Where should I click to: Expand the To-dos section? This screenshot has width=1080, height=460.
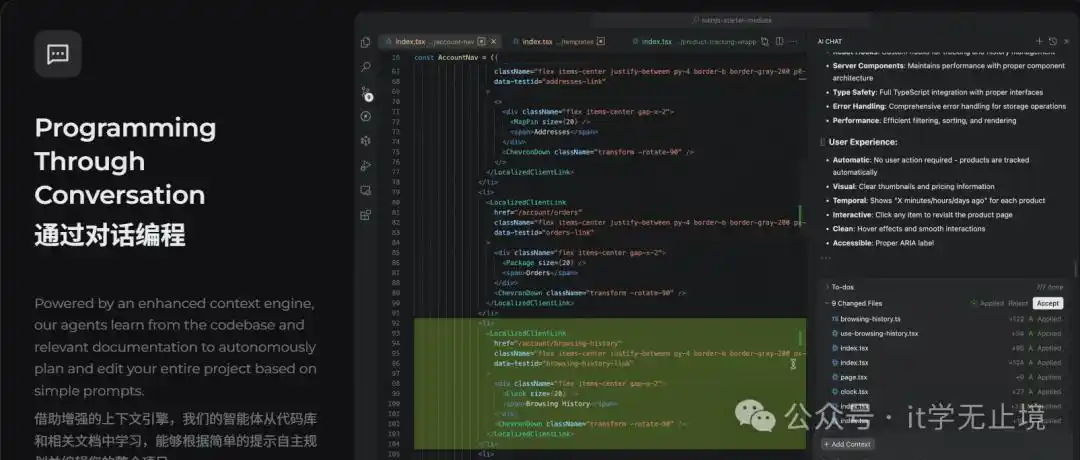coord(826,287)
